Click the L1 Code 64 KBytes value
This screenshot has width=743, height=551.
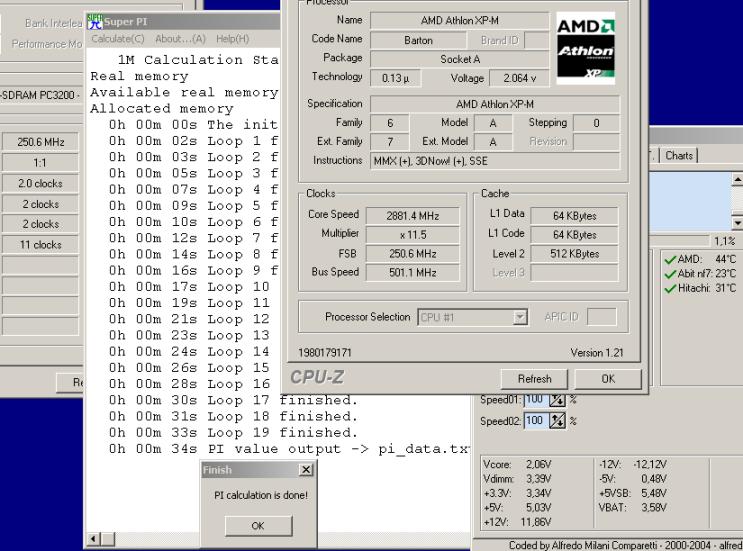(x=574, y=235)
